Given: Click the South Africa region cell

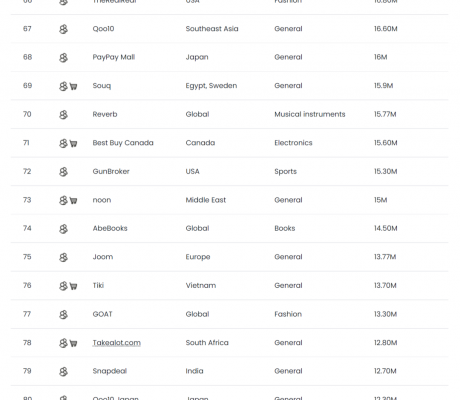Looking at the screenshot, I should 207,343.
